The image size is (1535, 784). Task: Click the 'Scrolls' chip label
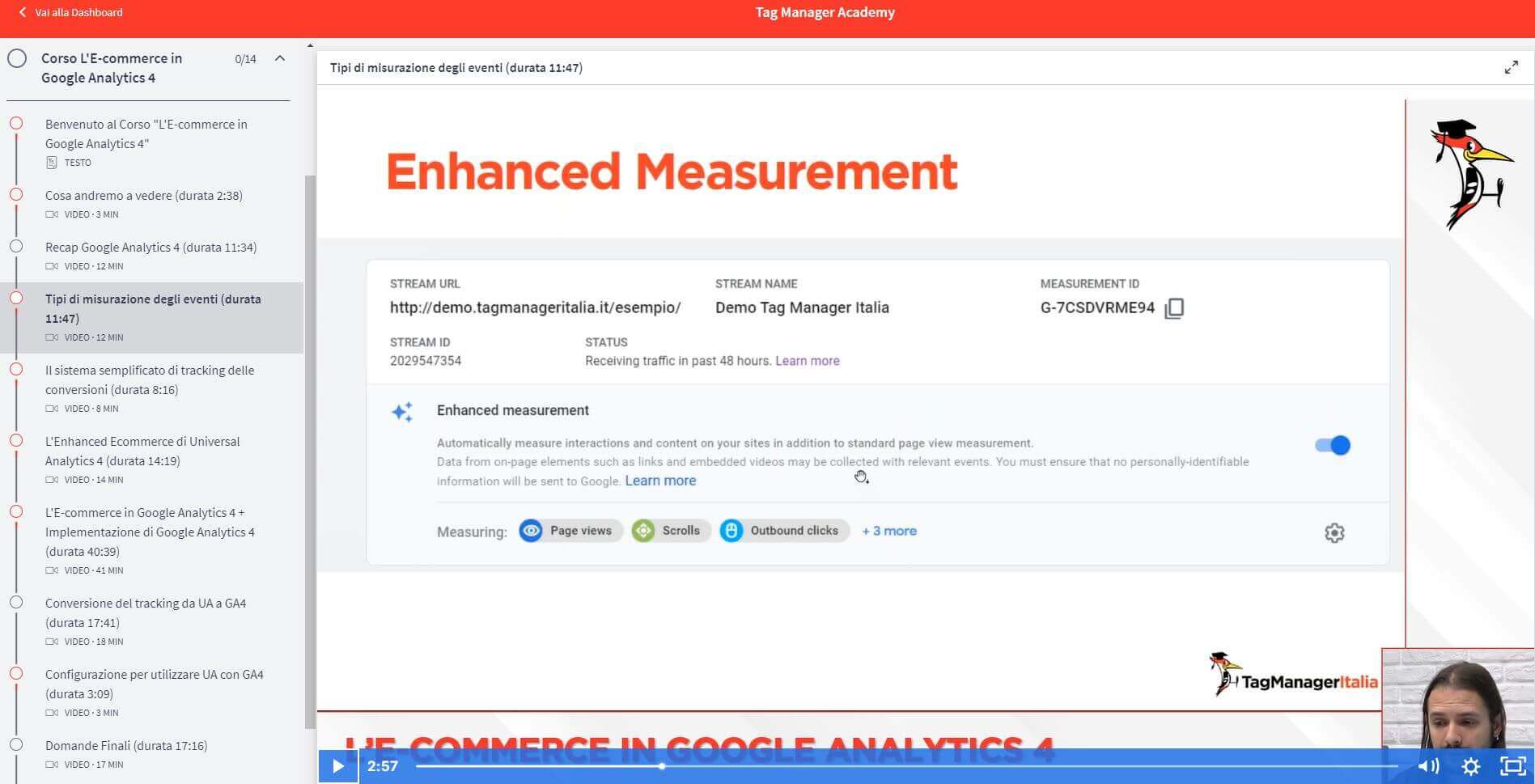(681, 531)
